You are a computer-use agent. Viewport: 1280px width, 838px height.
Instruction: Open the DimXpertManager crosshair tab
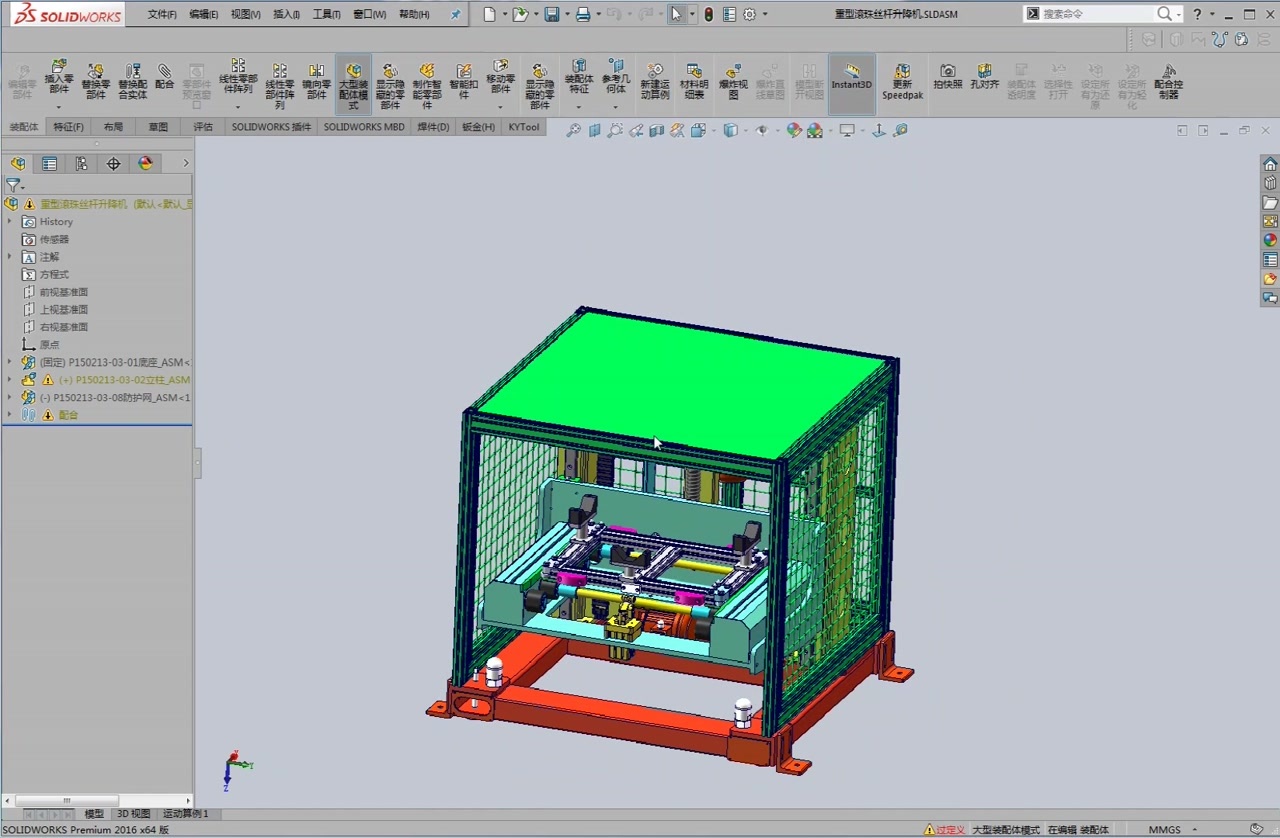(x=113, y=164)
